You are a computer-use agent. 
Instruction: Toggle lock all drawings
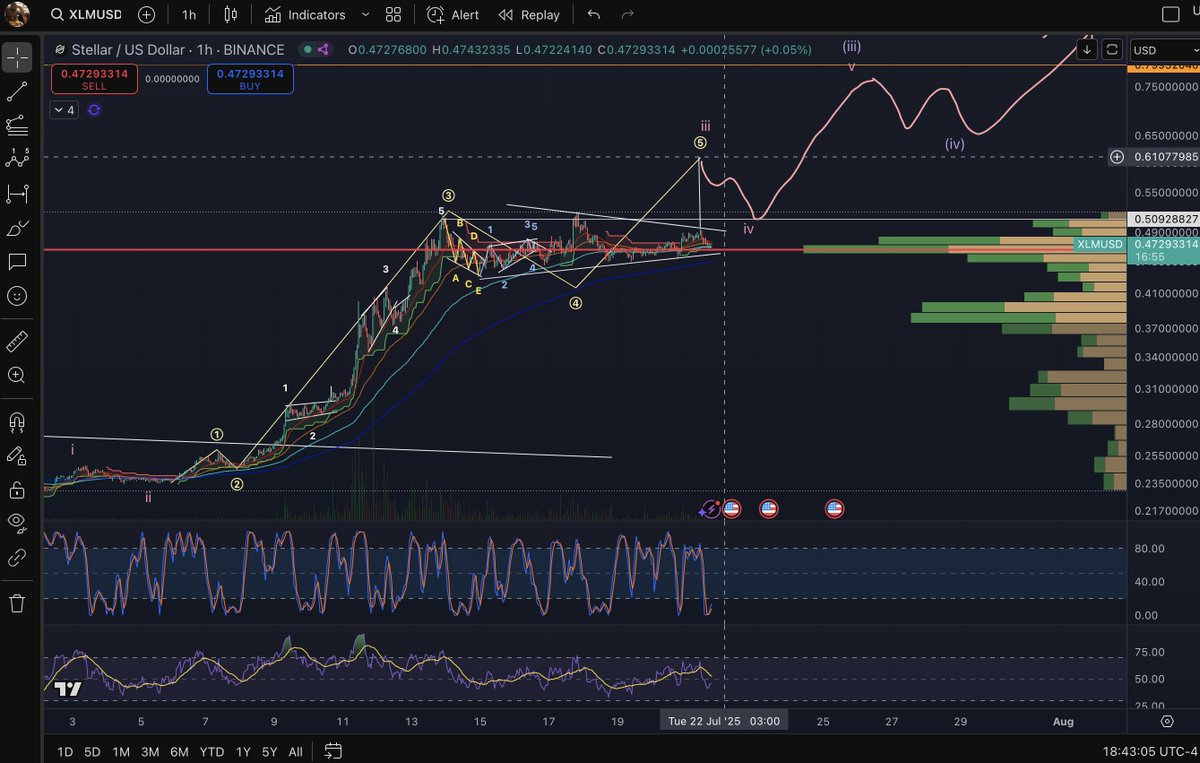17,490
